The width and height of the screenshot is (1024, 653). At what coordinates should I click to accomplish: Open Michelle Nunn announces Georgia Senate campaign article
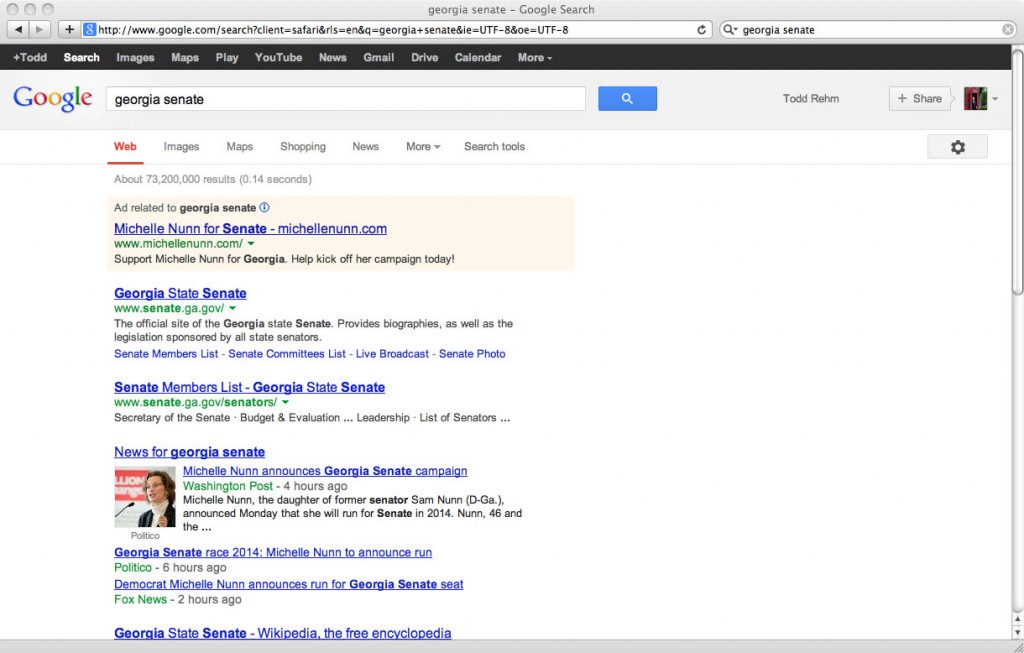pos(325,471)
